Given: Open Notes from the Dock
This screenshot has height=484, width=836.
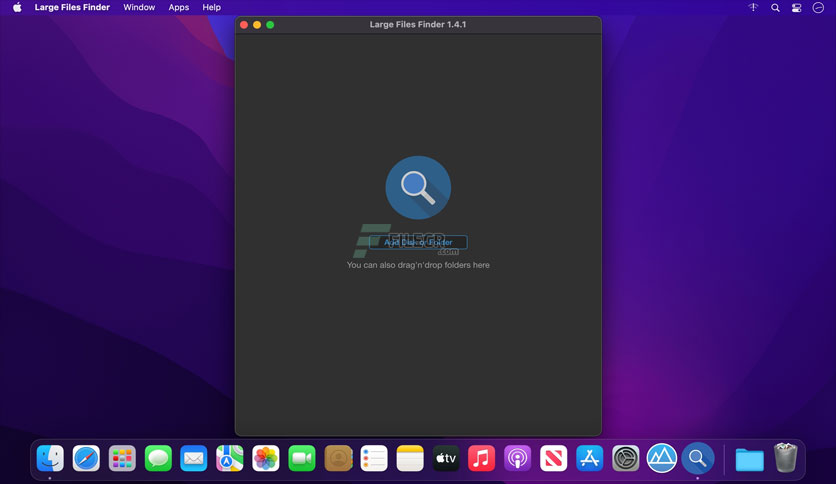Looking at the screenshot, I should [x=410, y=458].
